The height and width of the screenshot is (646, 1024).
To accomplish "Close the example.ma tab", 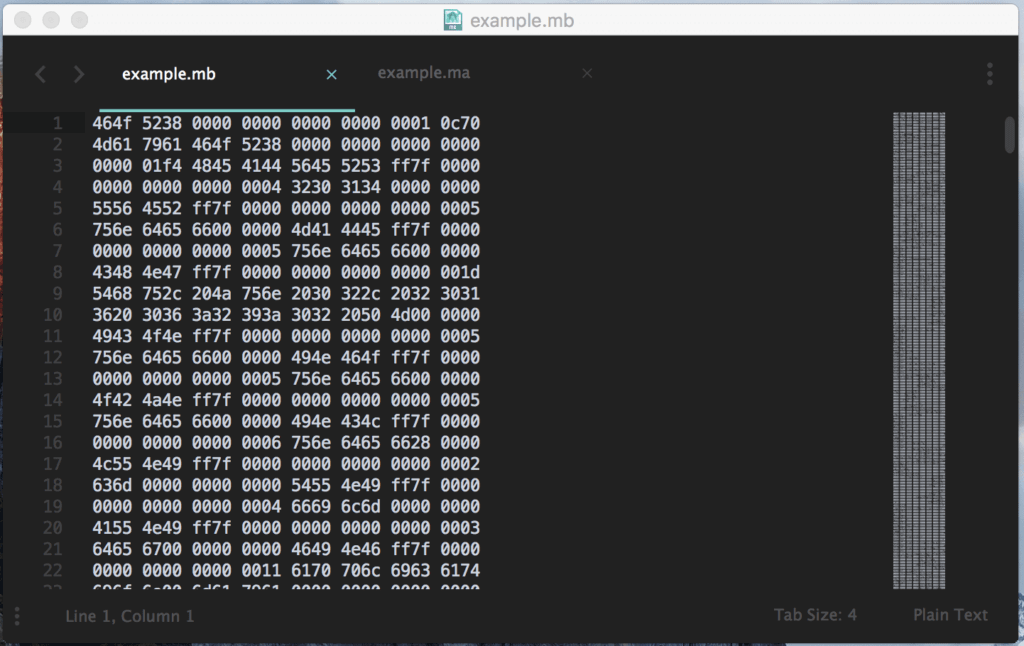I will coord(587,73).
